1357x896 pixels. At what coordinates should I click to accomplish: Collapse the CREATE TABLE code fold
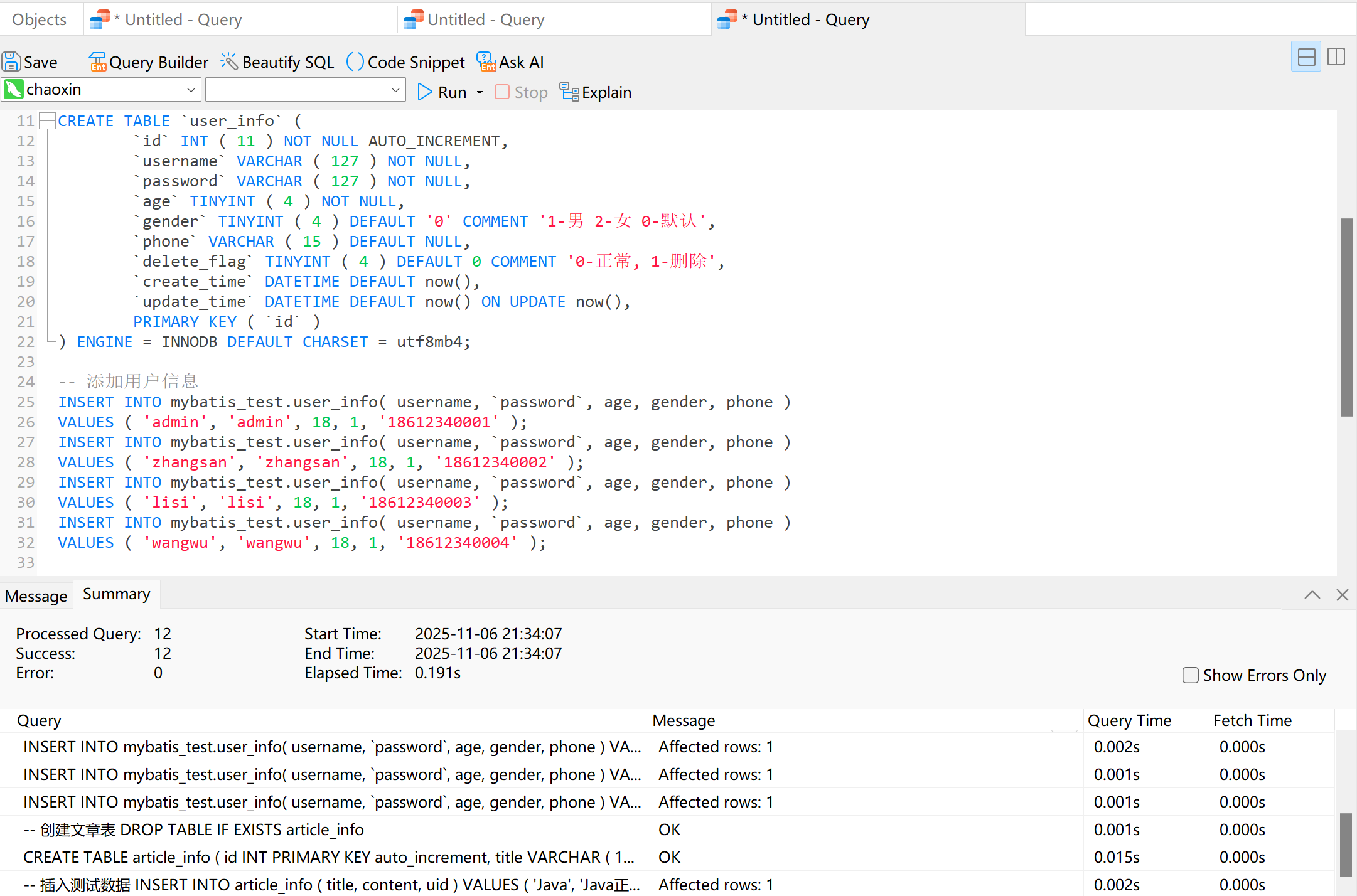pyautogui.click(x=48, y=120)
